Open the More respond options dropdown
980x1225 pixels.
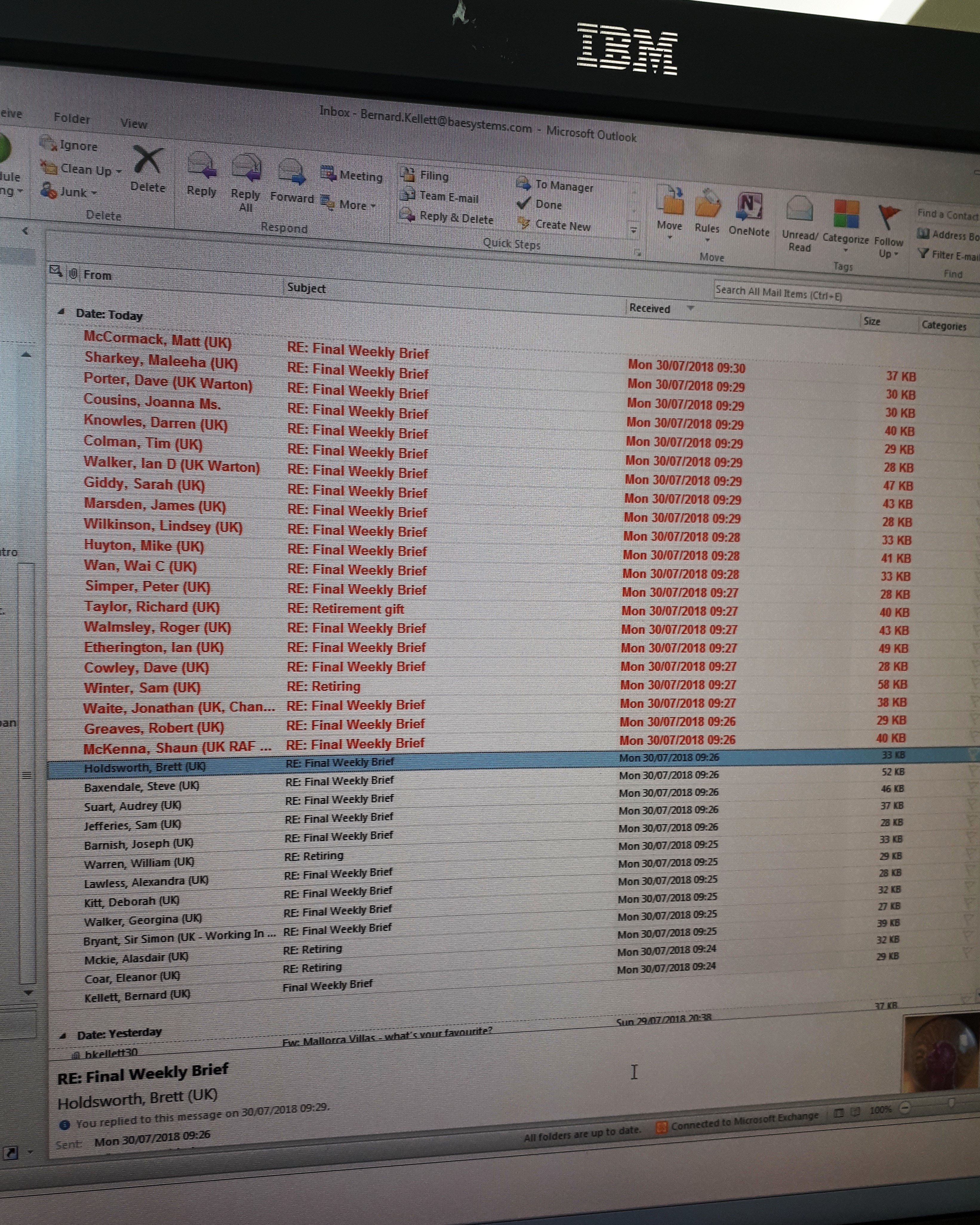[x=348, y=204]
